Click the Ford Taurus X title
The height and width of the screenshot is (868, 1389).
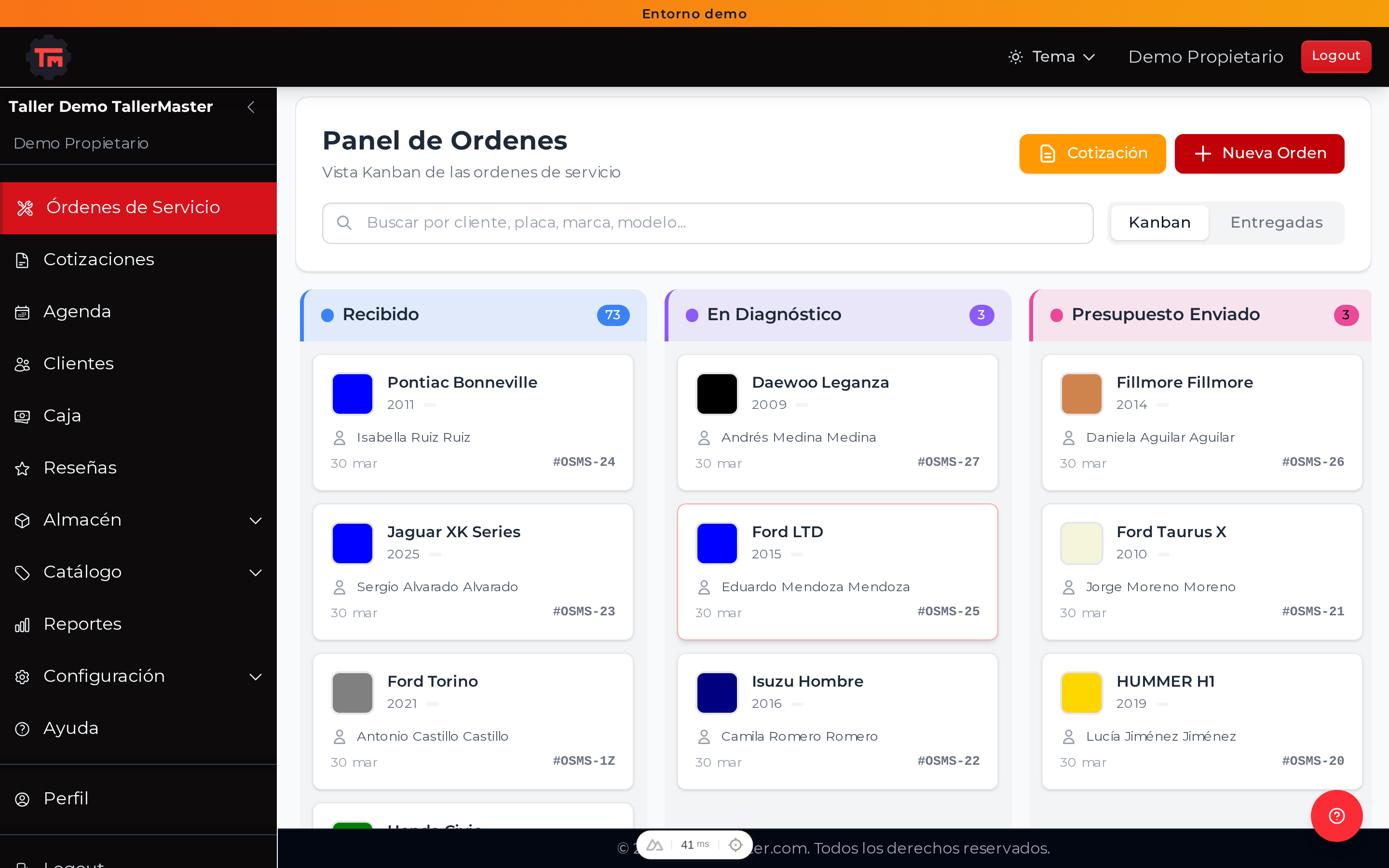pos(1171,532)
